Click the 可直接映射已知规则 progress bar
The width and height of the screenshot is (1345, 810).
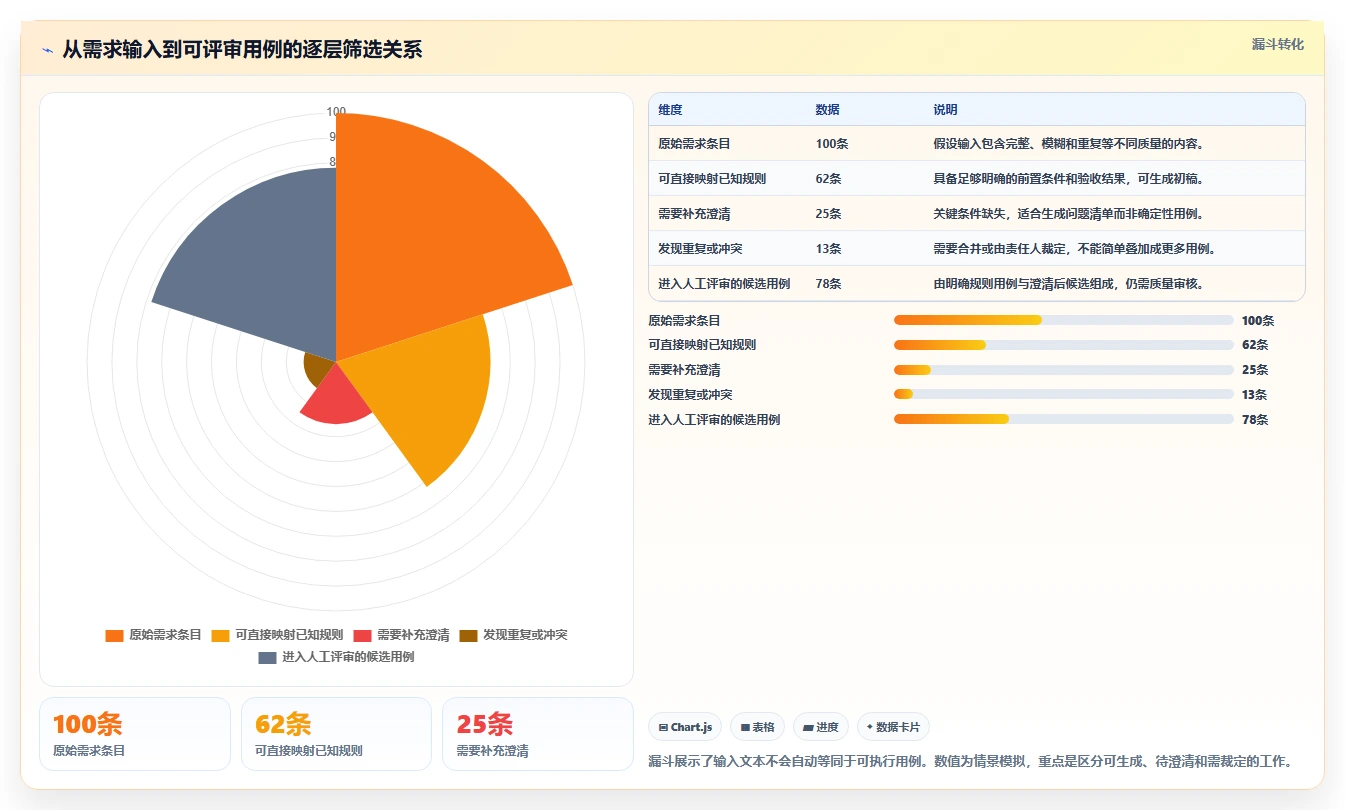pos(1063,345)
